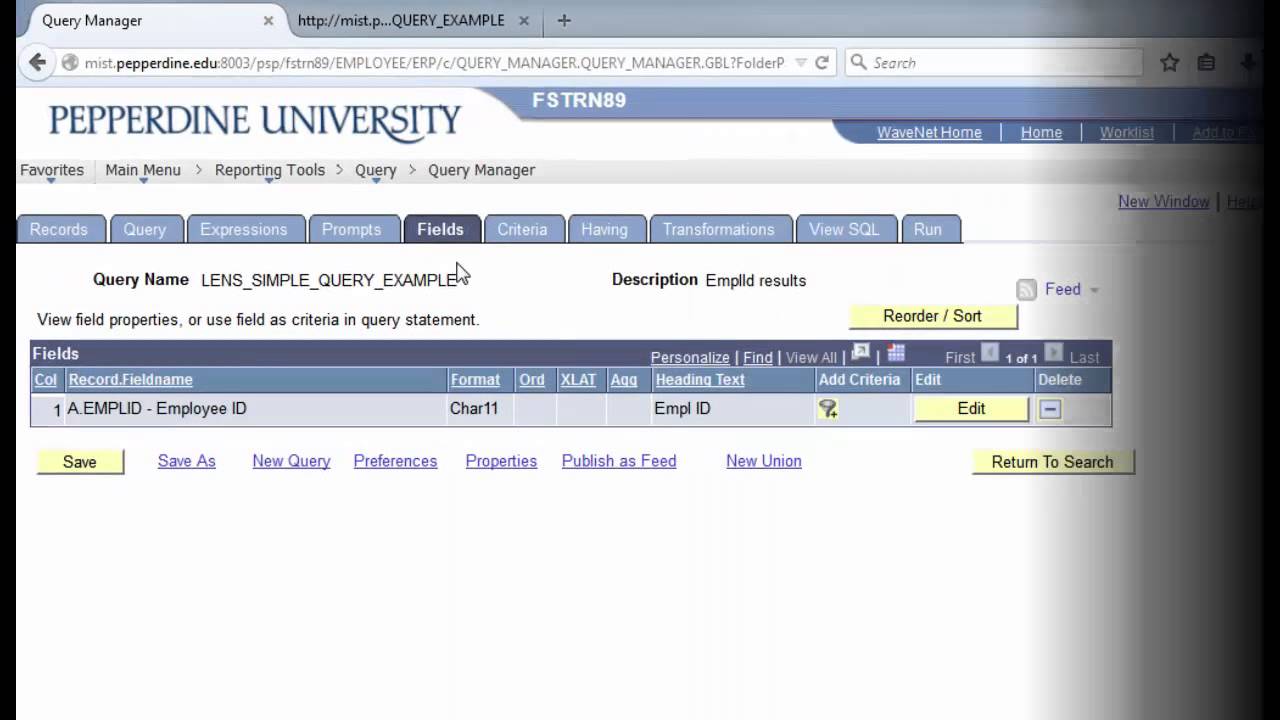
Task: Click the Personalize link in the Fields grid
Action: (690, 357)
